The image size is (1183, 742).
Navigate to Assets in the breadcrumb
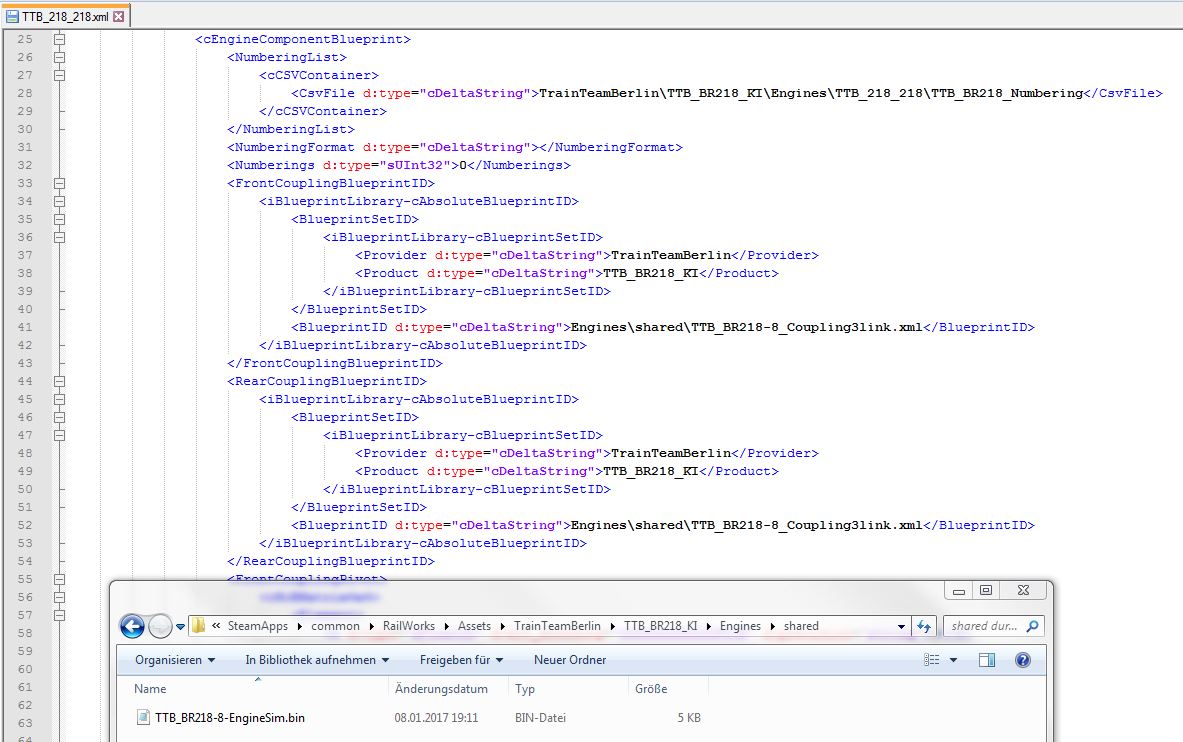474,626
